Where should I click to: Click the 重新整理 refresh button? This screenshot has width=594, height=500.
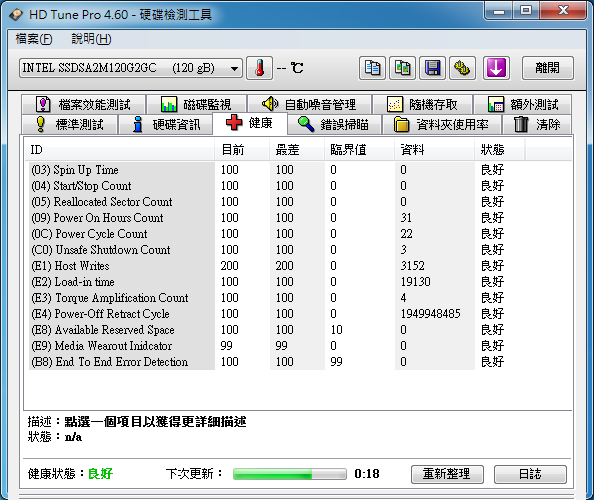(x=447, y=474)
